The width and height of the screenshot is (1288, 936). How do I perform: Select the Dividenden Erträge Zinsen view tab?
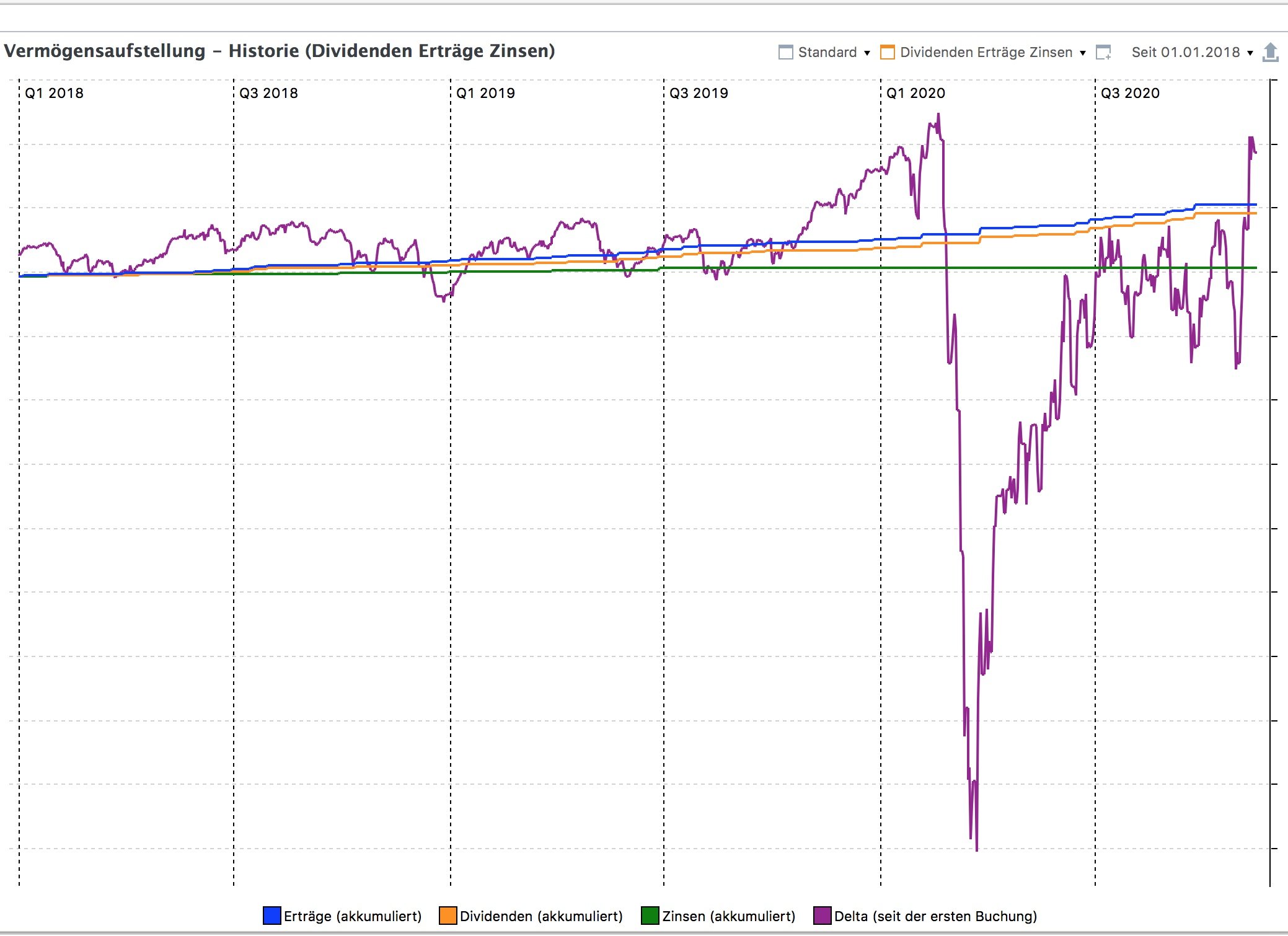pos(986,53)
